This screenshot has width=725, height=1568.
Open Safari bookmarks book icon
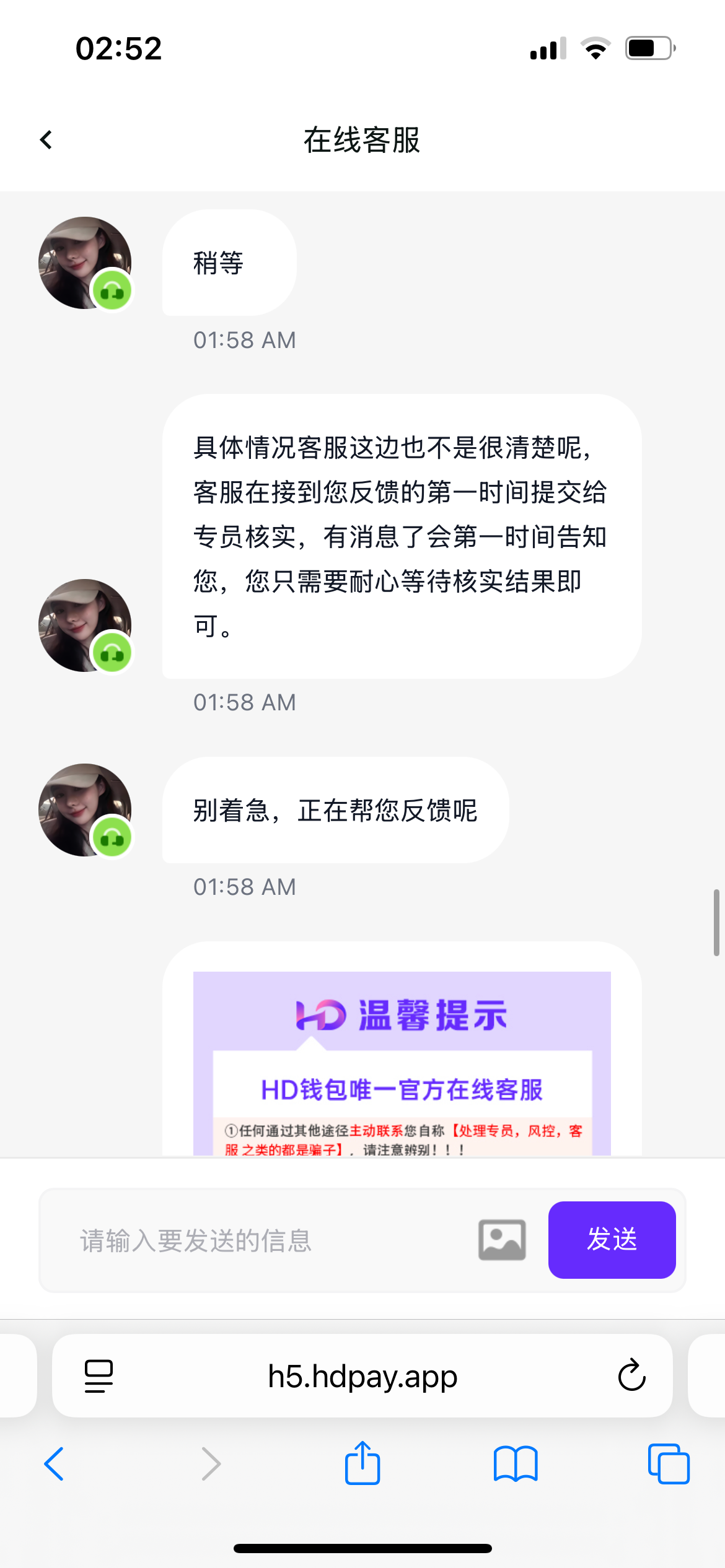click(x=516, y=1464)
